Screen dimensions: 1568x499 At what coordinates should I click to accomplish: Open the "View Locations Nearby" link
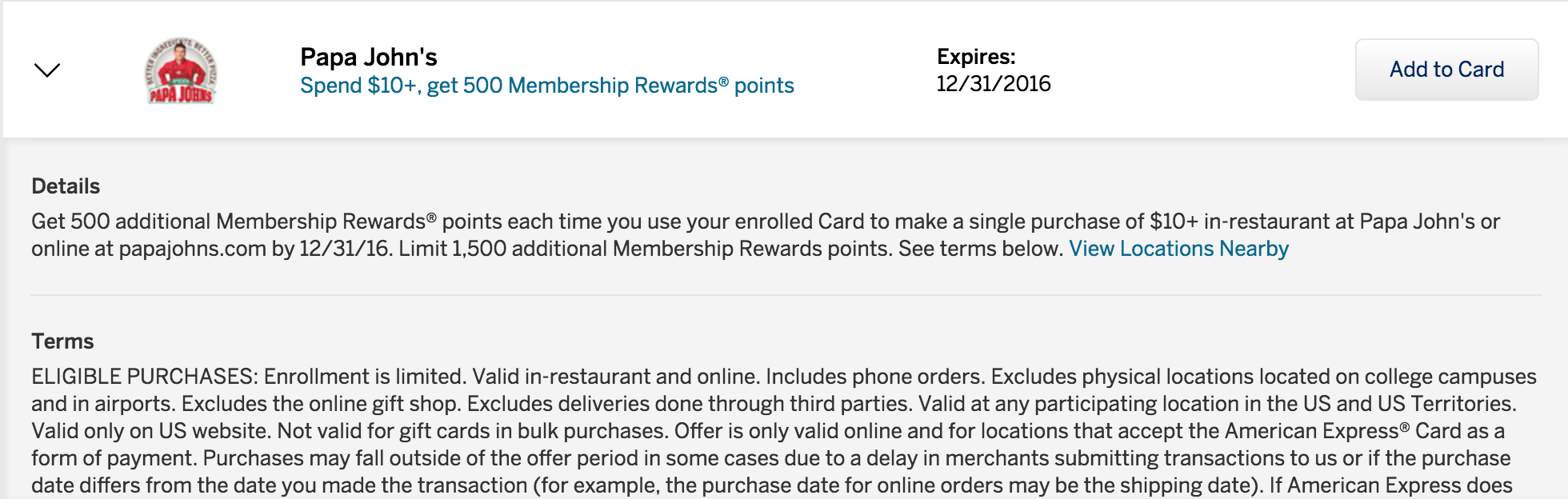click(1178, 249)
